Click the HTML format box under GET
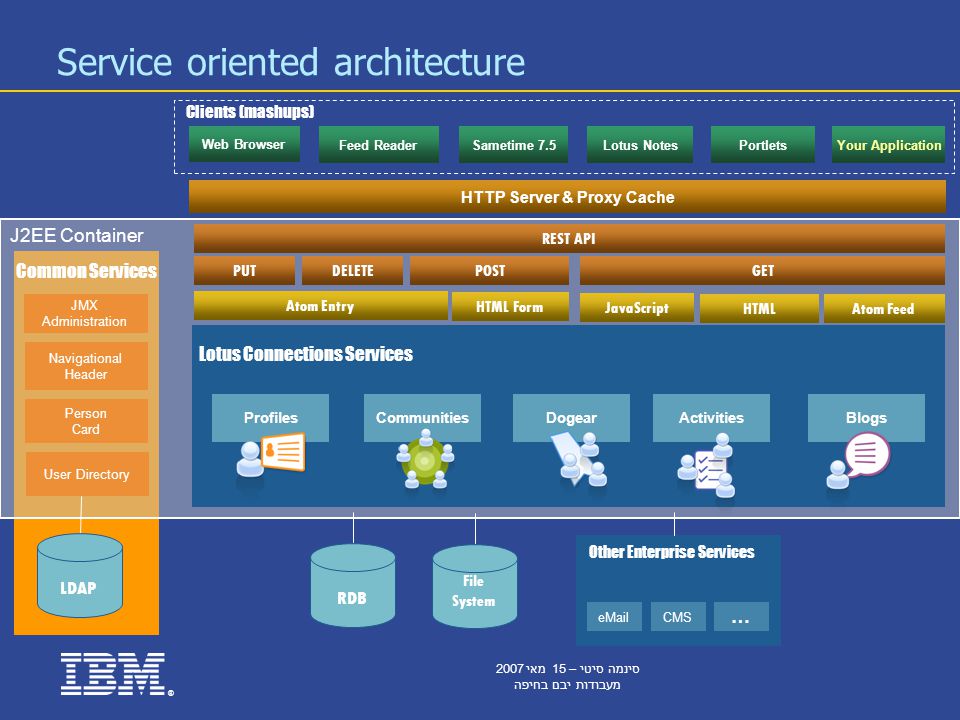This screenshot has height=720, width=960. click(x=759, y=309)
